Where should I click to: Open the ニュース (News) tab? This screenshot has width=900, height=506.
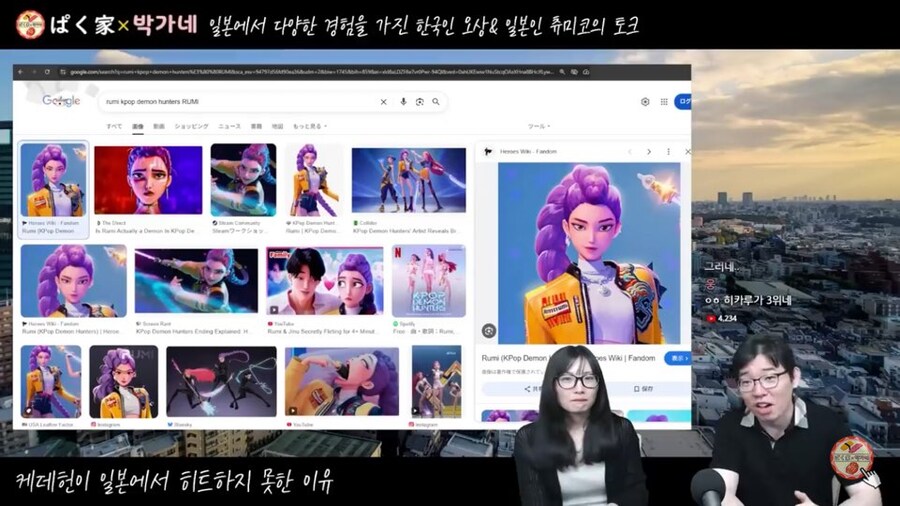pos(230,126)
